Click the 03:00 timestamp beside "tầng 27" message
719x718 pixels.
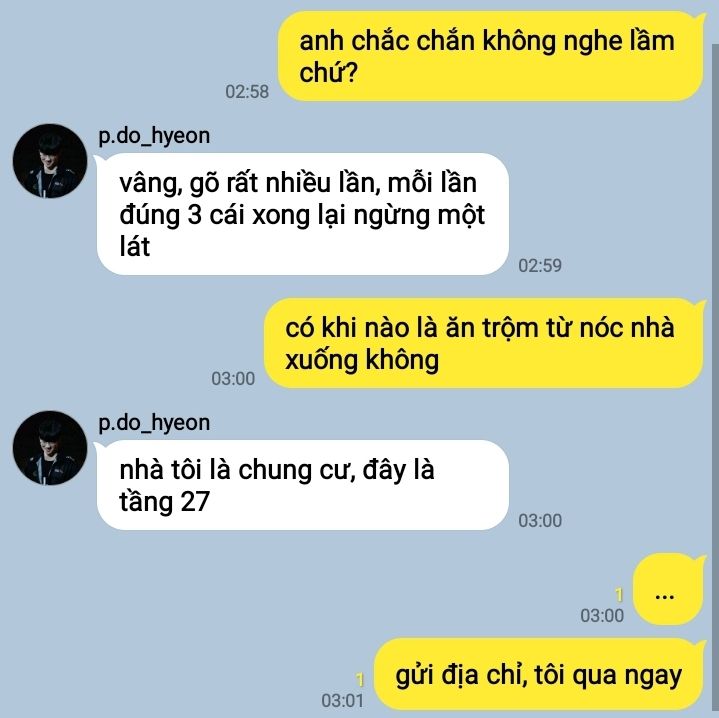point(540,521)
